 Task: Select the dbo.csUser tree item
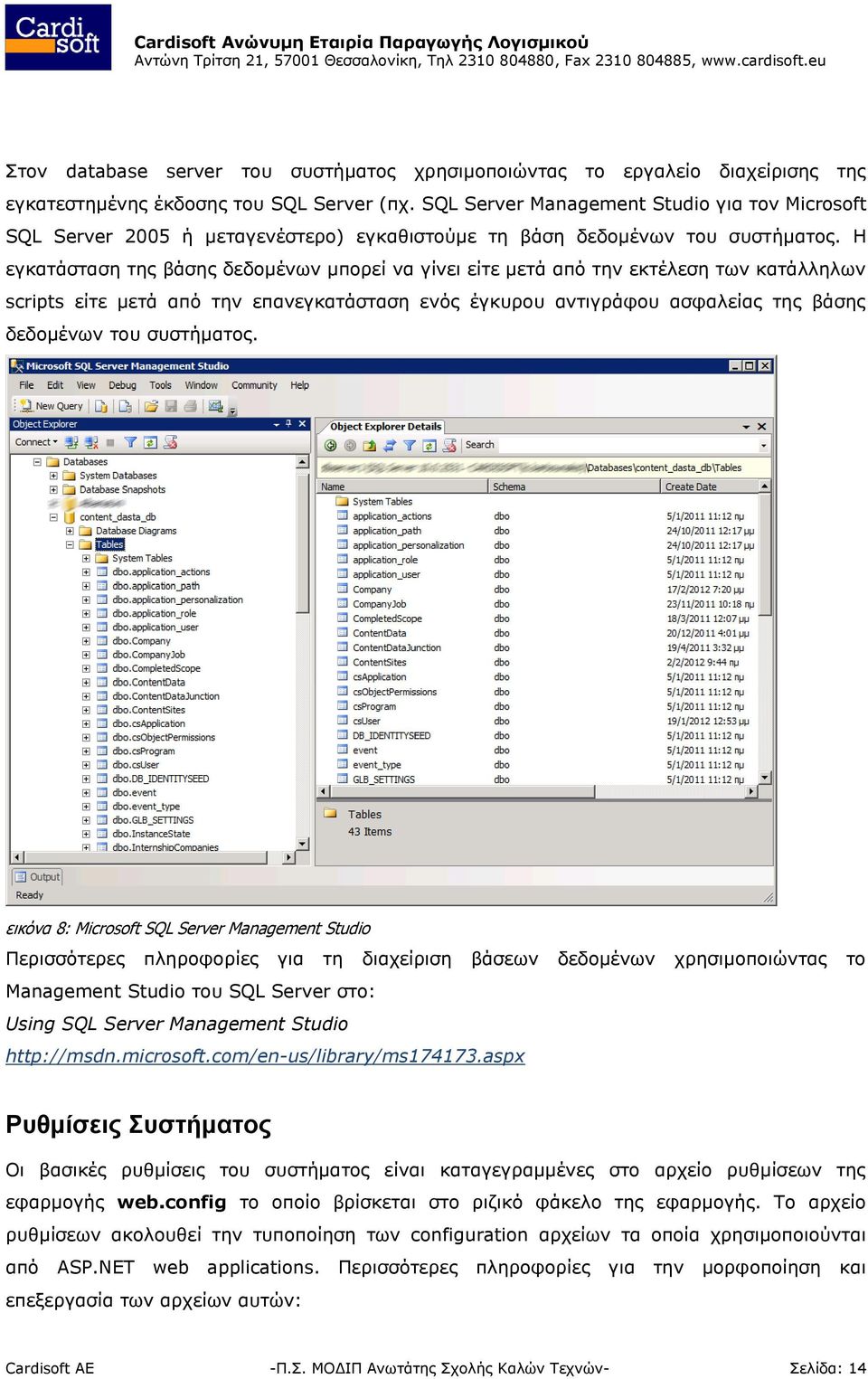pyautogui.click(x=136, y=765)
